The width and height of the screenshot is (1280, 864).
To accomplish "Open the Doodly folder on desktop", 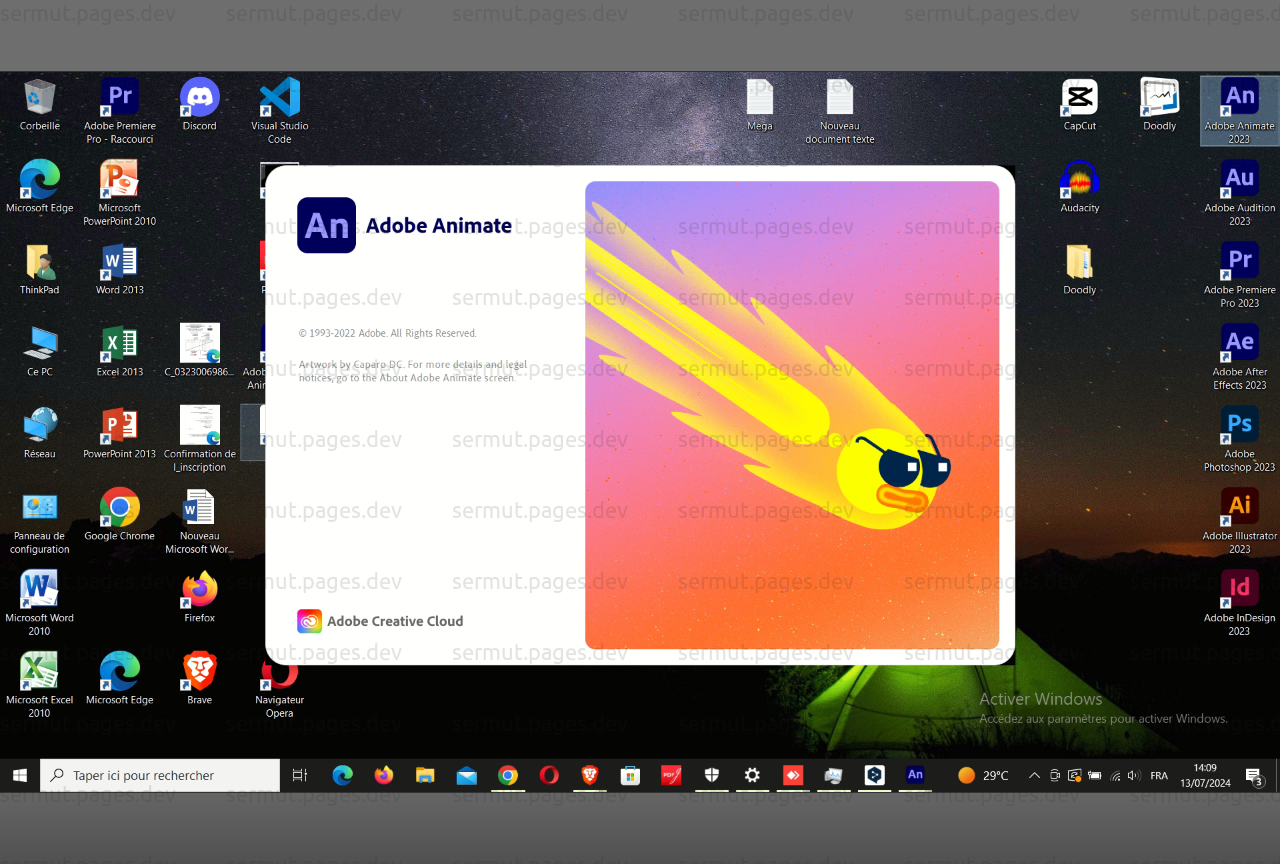I will [x=1079, y=263].
